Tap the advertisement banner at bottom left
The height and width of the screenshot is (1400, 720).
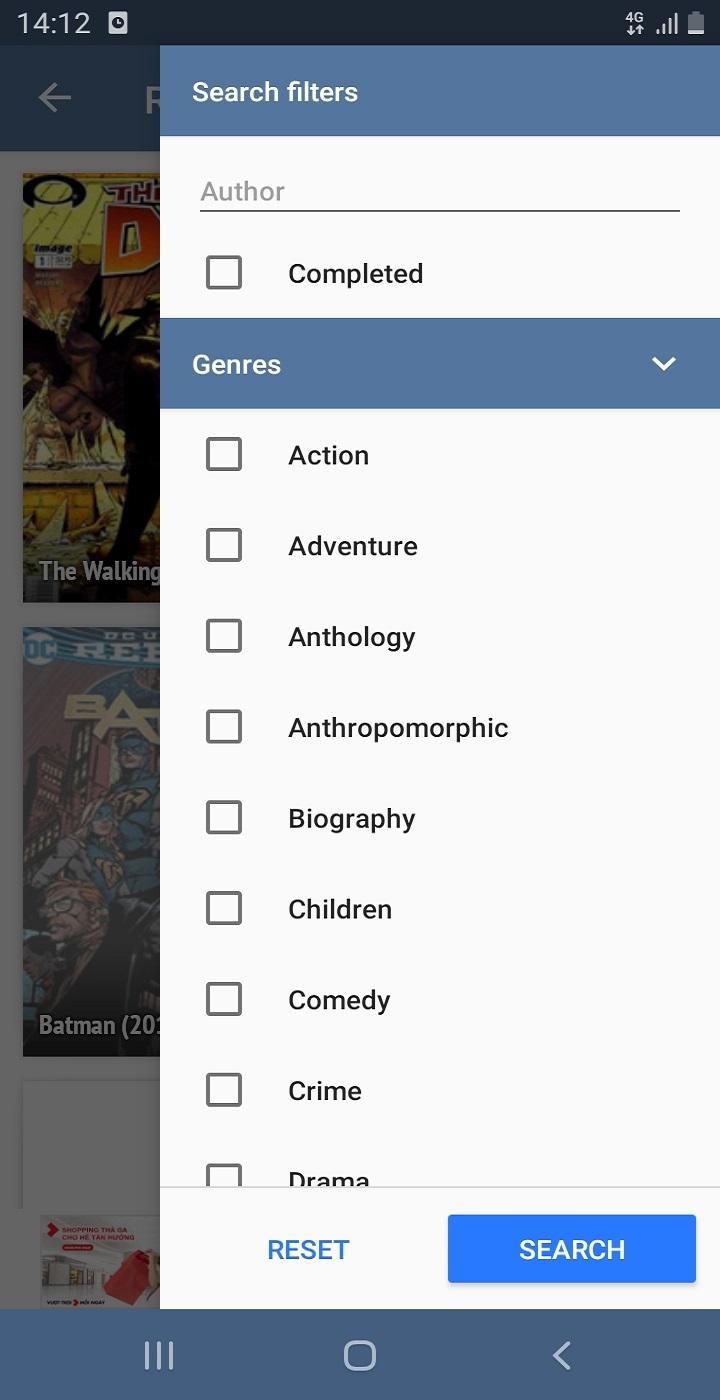[x=100, y=1261]
